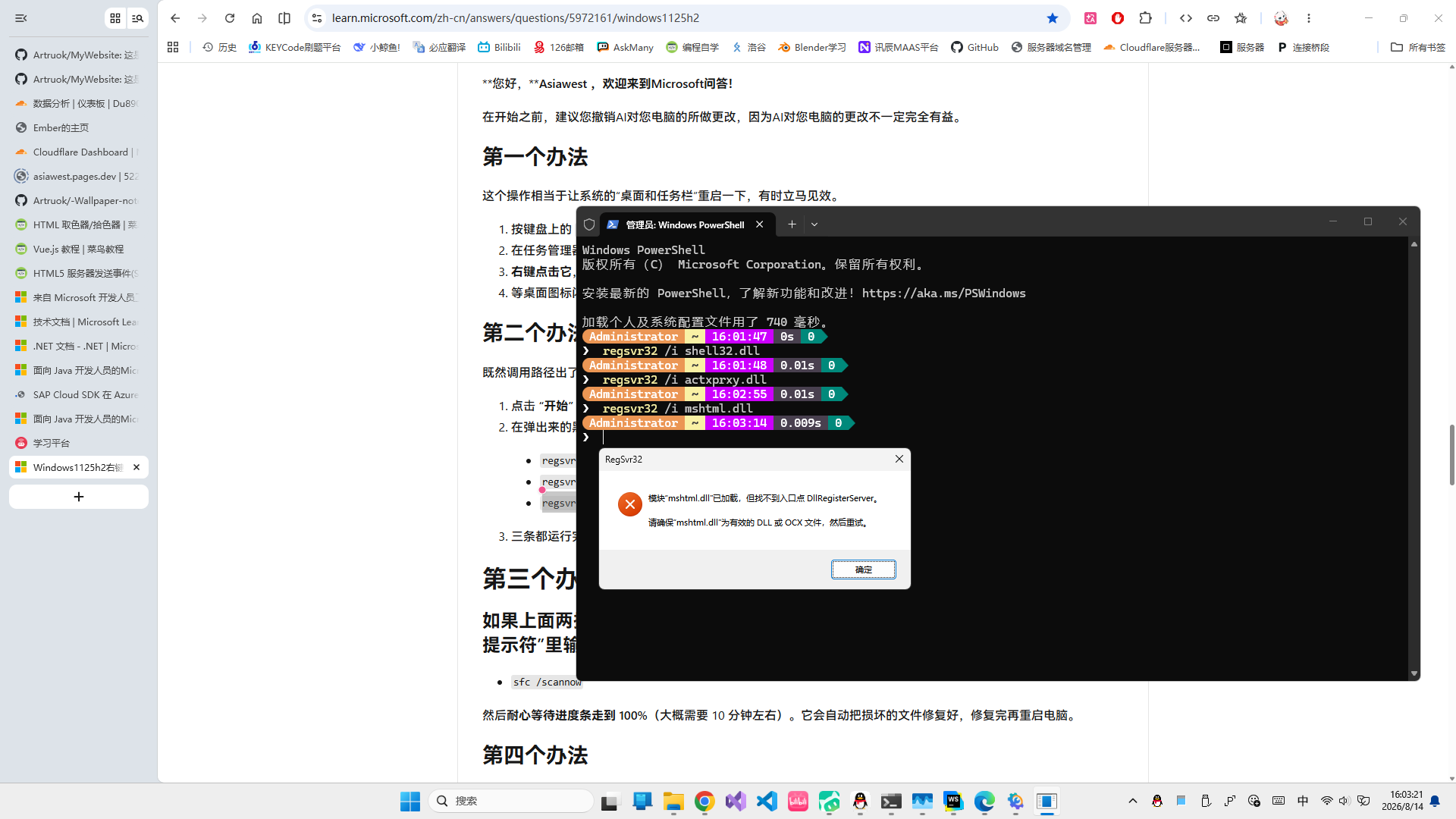
Task: Open the taskbar clock and calendar
Action: coord(1402,801)
